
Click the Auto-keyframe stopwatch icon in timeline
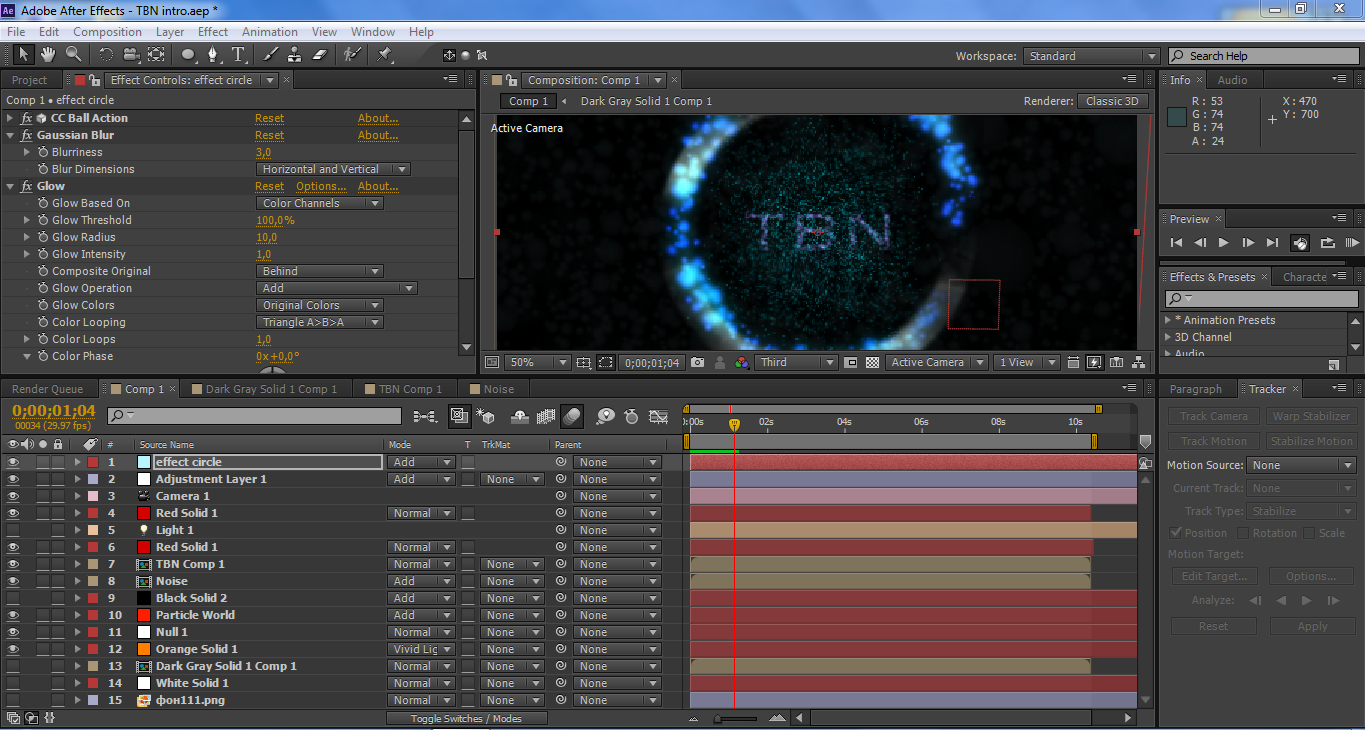[631, 416]
